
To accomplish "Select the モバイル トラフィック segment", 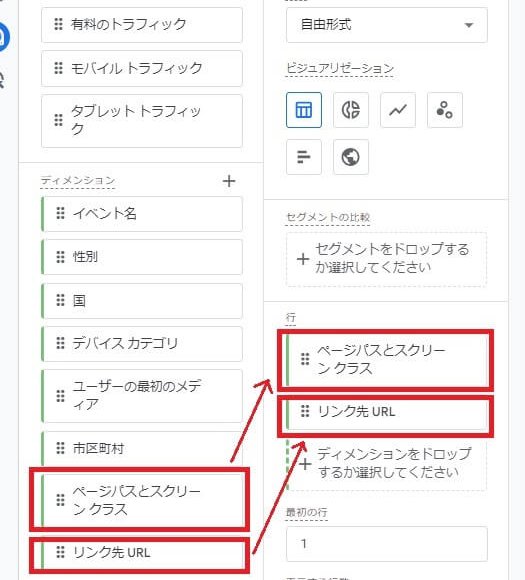I will point(142,68).
